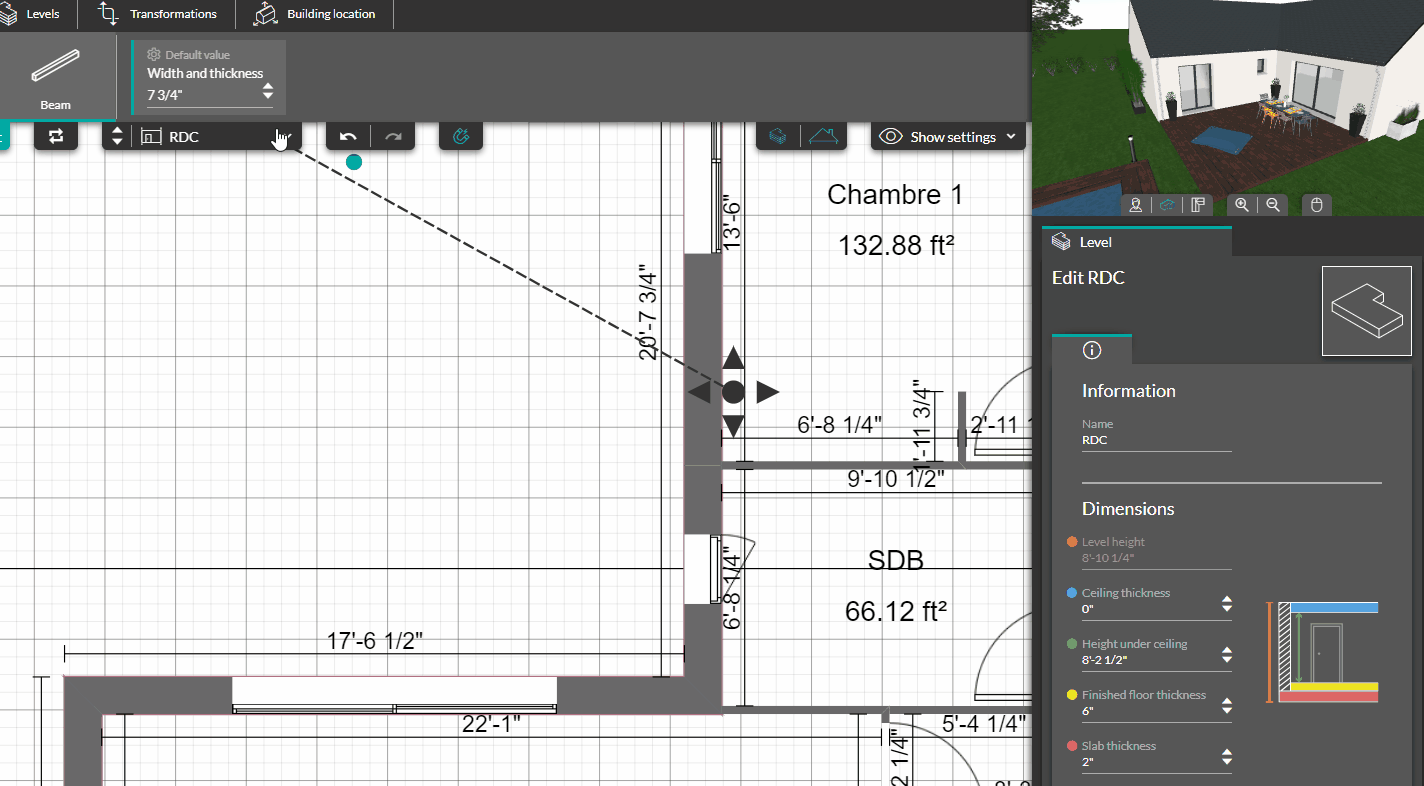1424x786 pixels.
Task: Click the red Slab thickness color dot
Action: [1072, 746]
